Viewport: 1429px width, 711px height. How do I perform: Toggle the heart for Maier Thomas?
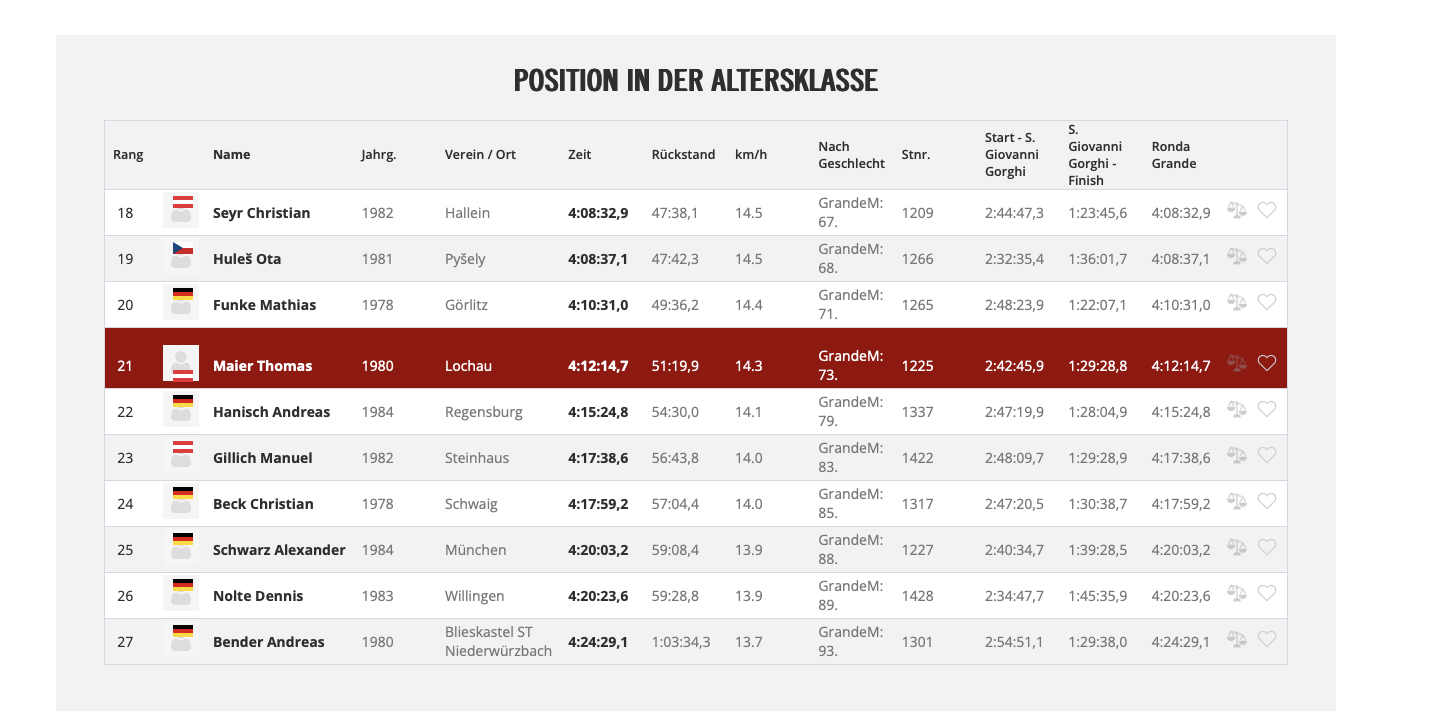coord(1267,363)
